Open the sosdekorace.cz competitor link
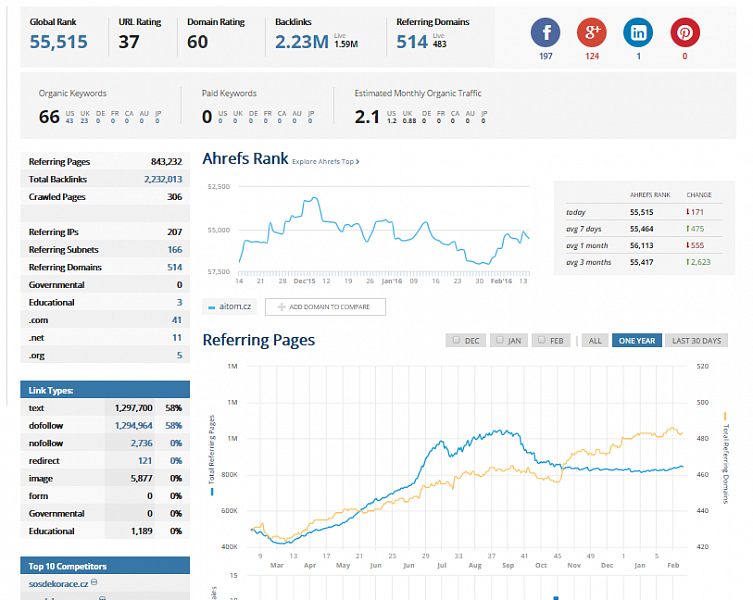Image resolution: width=753 pixels, height=600 pixels. [56, 582]
